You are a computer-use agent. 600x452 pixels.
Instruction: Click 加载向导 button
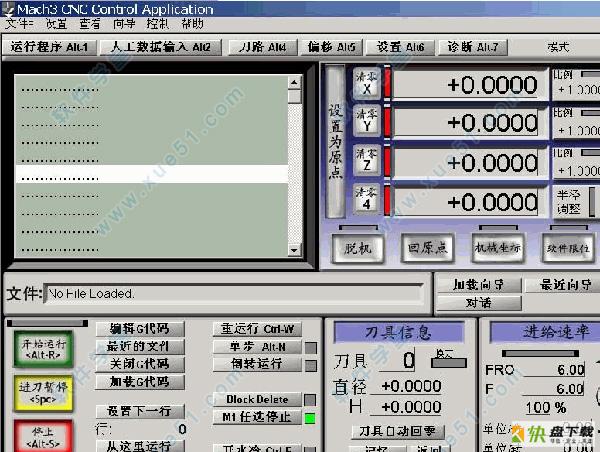pos(479,285)
